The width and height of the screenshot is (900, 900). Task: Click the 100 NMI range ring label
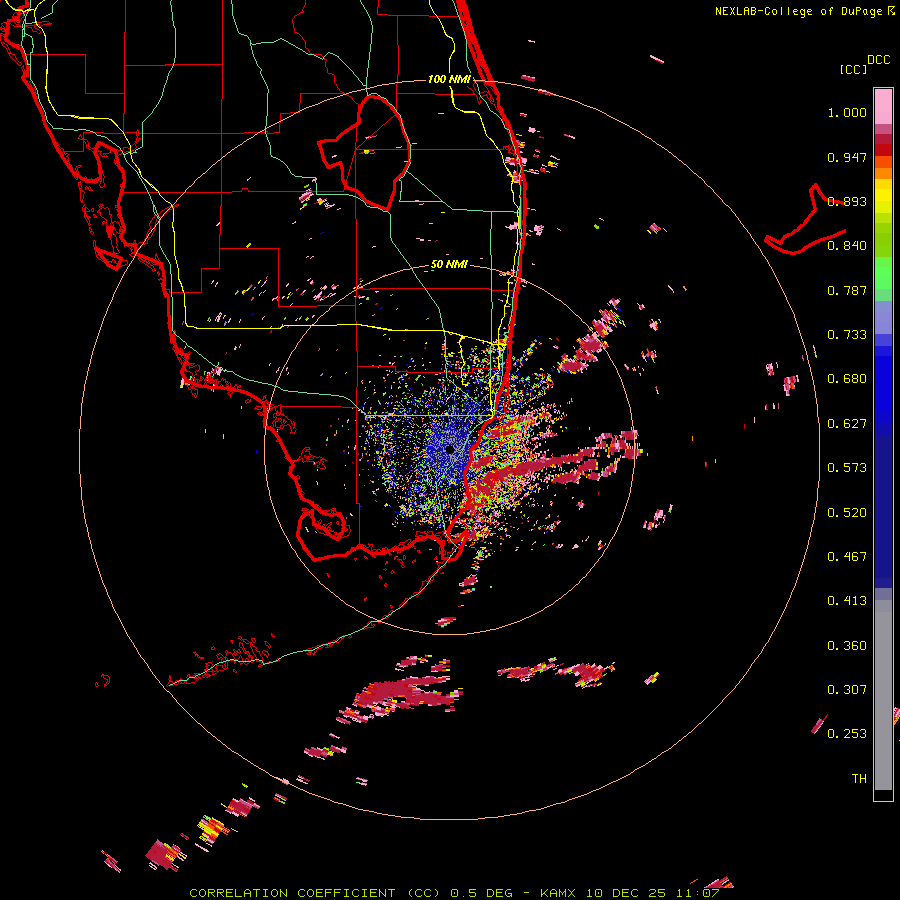tap(449, 79)
